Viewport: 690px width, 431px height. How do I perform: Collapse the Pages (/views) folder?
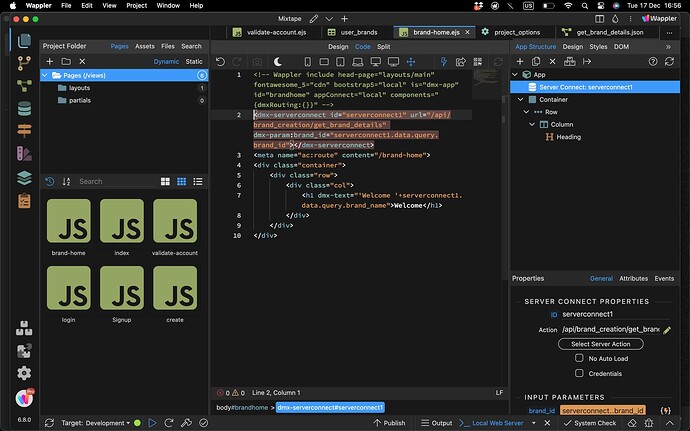click(45, 75)
